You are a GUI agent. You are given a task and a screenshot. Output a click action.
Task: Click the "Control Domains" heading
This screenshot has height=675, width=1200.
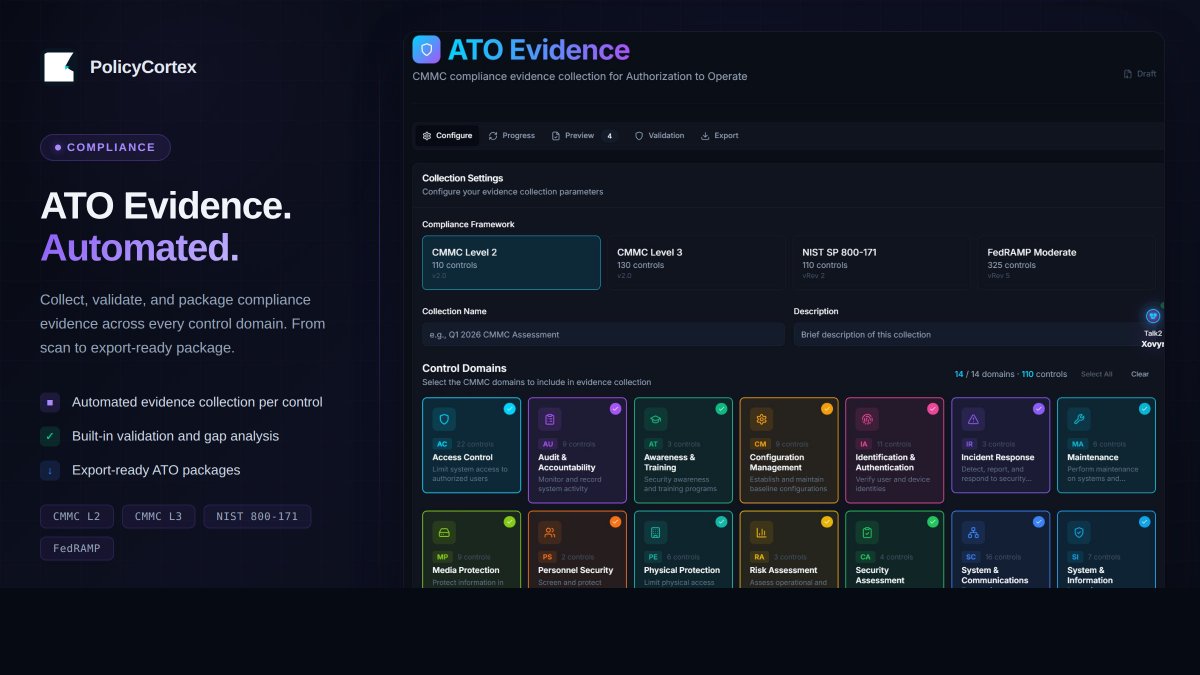[464, 368]
